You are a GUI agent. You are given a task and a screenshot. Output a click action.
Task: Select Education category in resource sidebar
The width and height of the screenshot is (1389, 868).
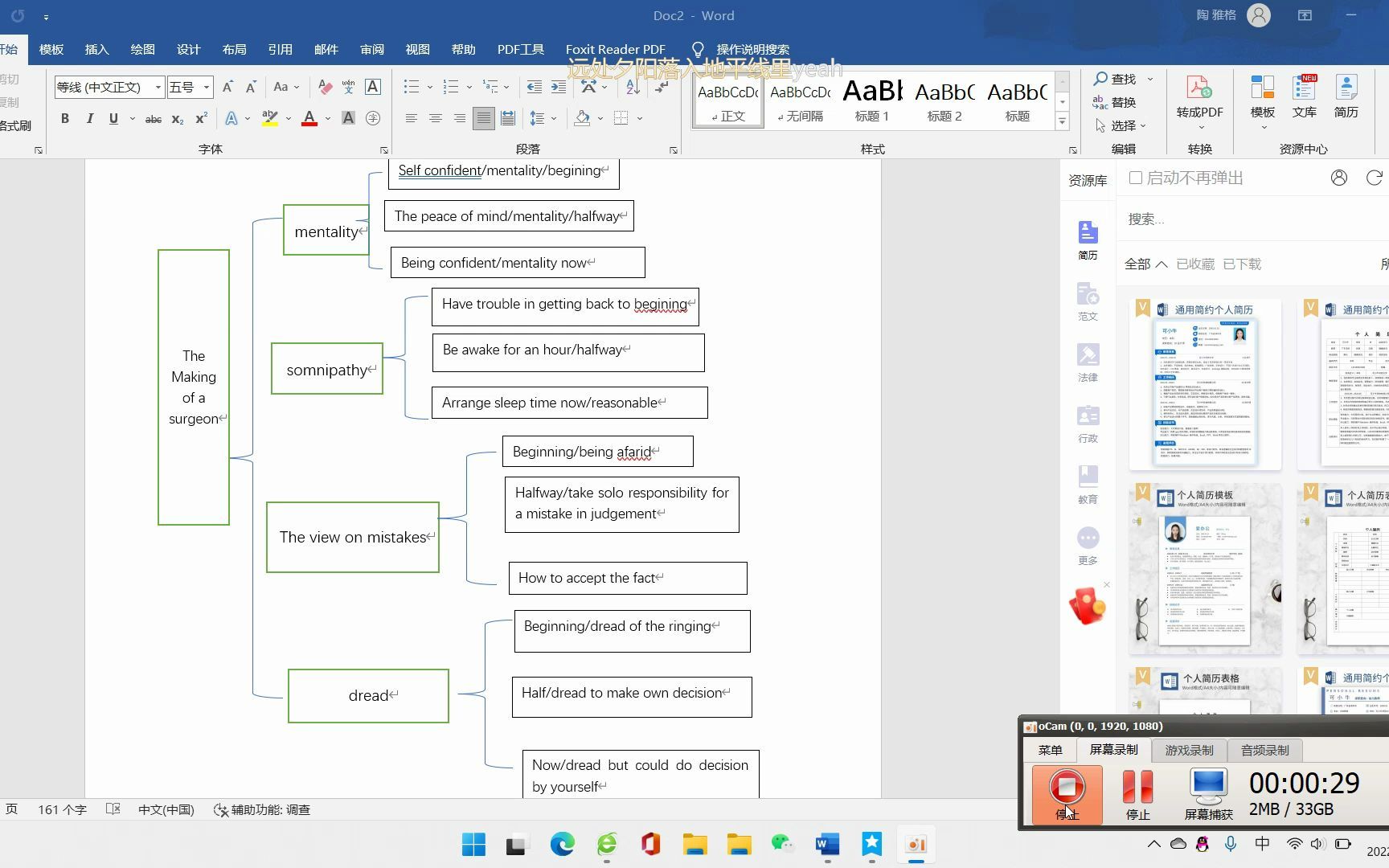1088,485
